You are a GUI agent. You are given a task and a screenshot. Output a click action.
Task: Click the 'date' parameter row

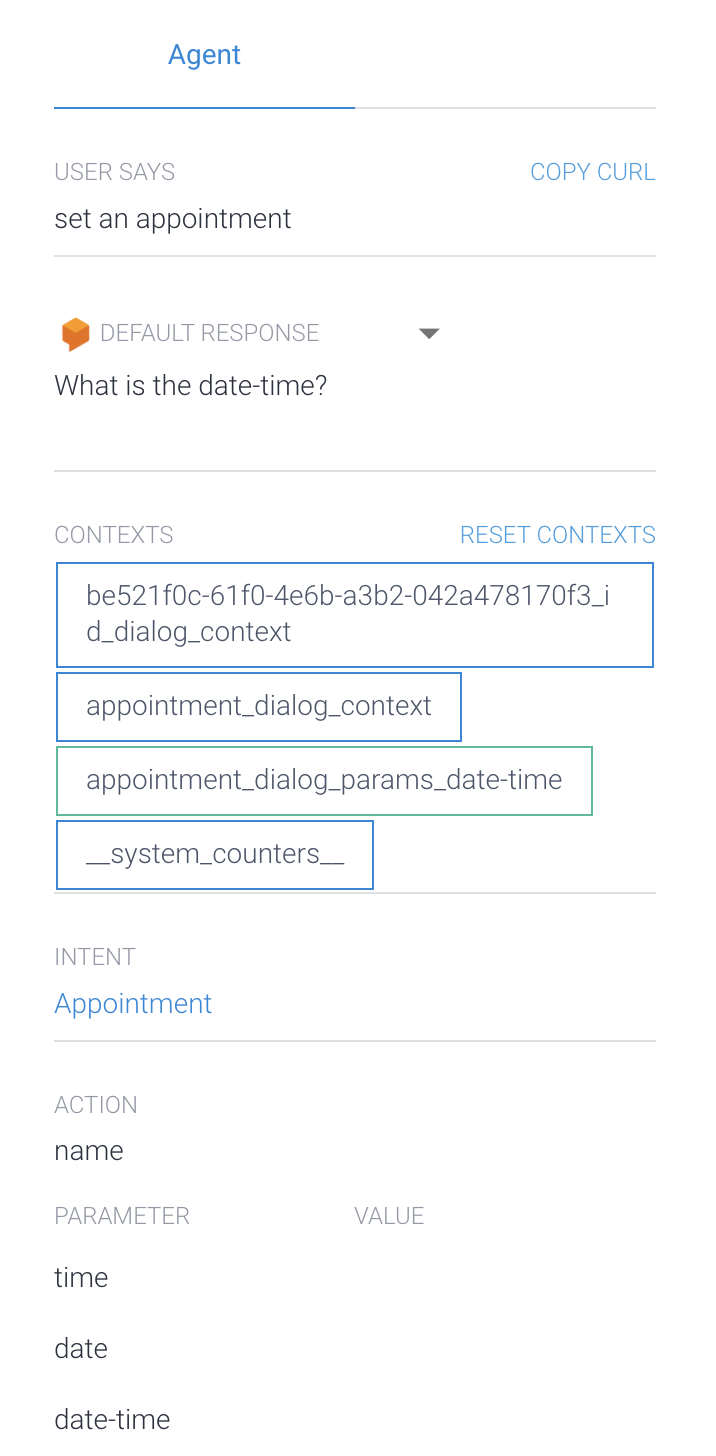coord(80,1348)
